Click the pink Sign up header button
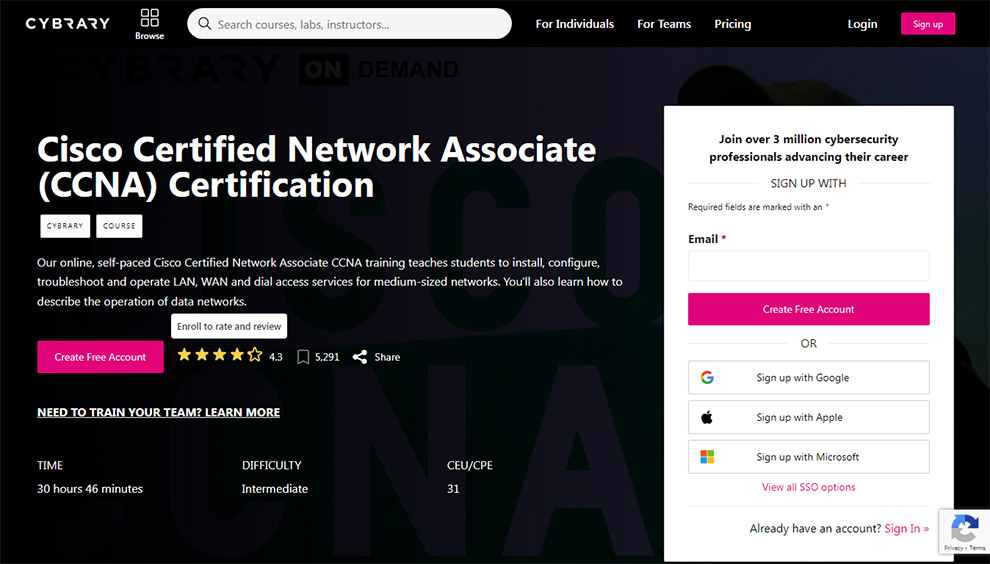The width and height of the screenshot is (990, 564). (928, 24)
